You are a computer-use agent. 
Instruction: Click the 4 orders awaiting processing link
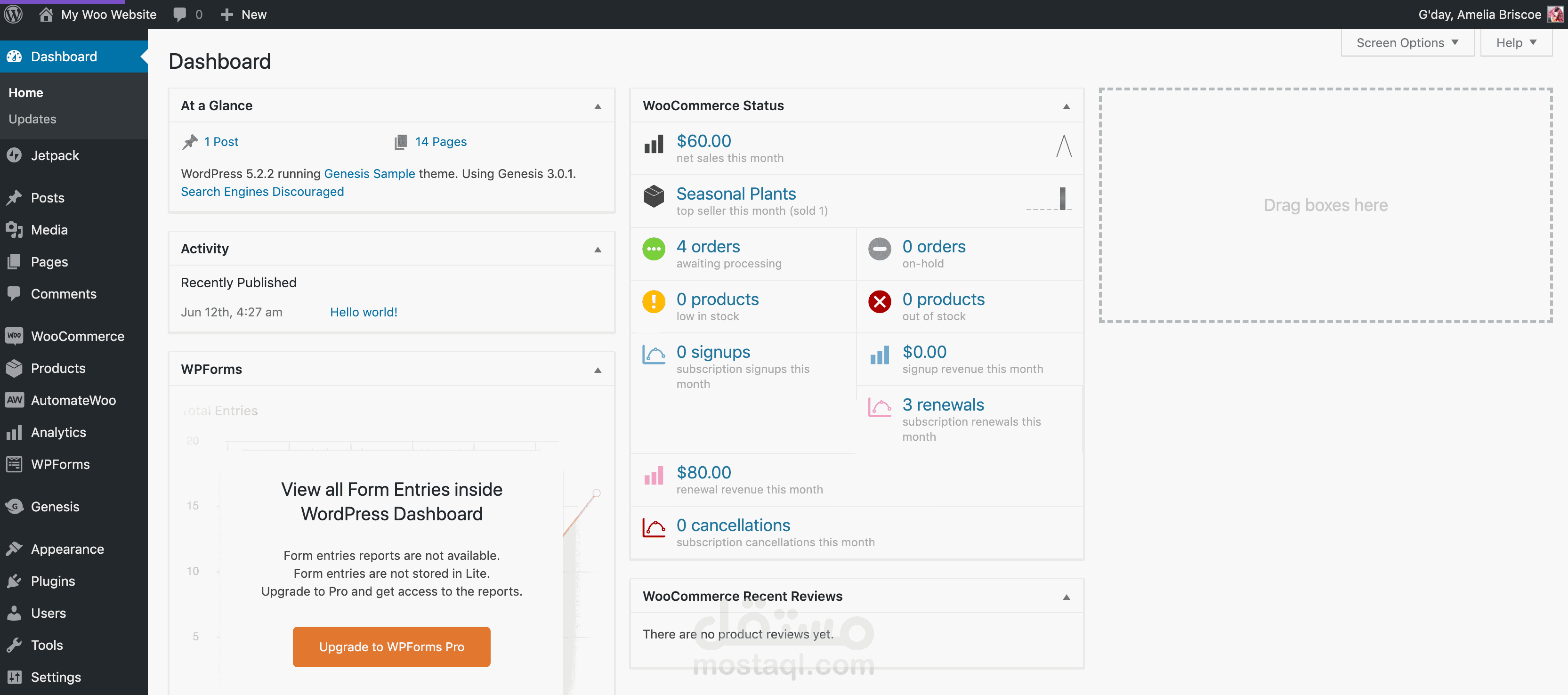[x=708, y=246]
